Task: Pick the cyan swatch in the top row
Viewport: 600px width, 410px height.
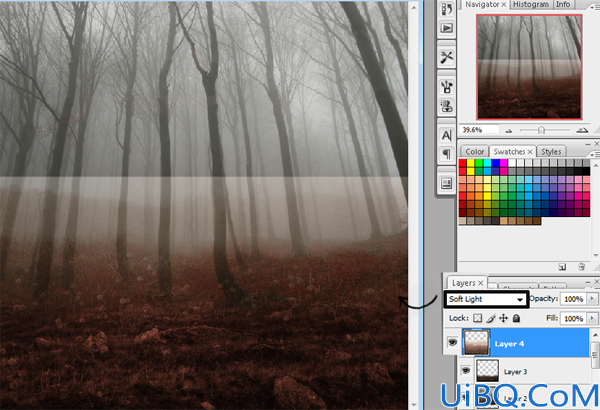Action: [x=487, y=163]
